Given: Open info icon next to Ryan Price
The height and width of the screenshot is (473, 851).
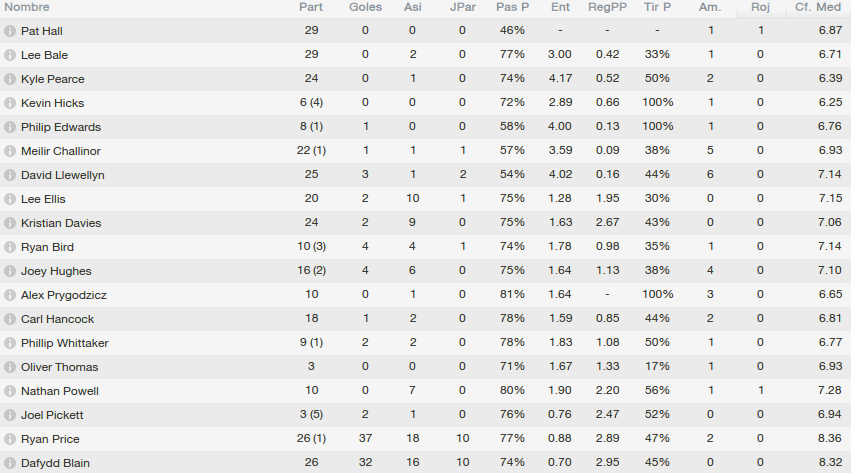Looking at the screenshot, I should [x=10, y=439].
